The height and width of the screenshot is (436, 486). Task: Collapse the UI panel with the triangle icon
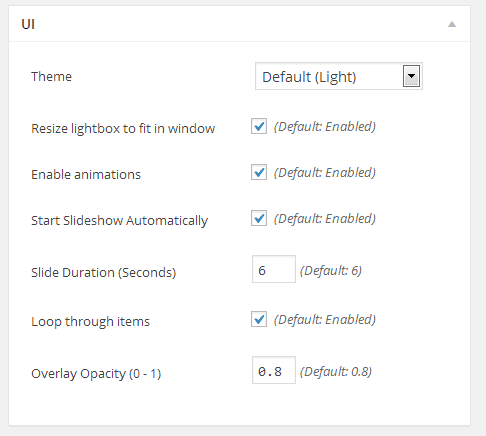click(452, 24)
